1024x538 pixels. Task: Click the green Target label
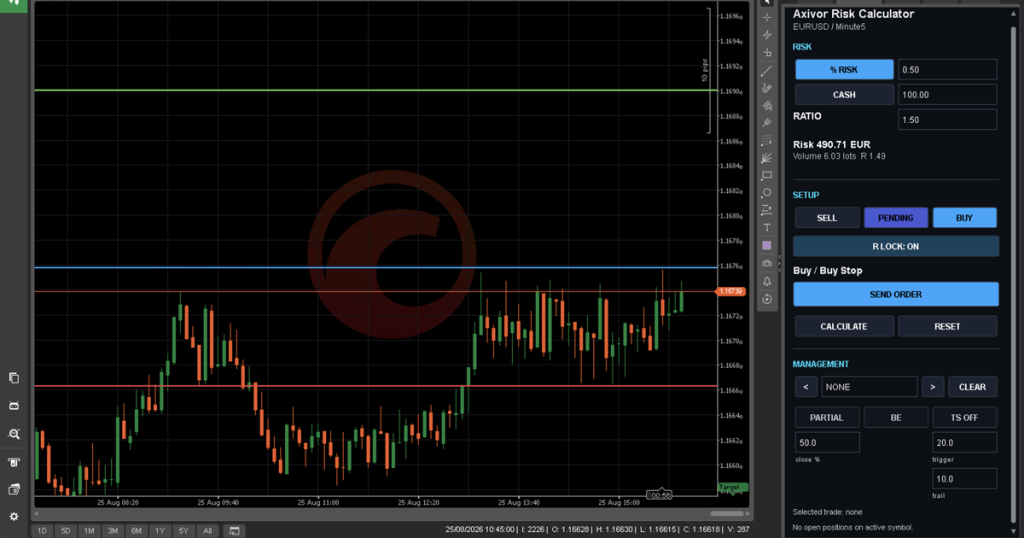(731, 488)
